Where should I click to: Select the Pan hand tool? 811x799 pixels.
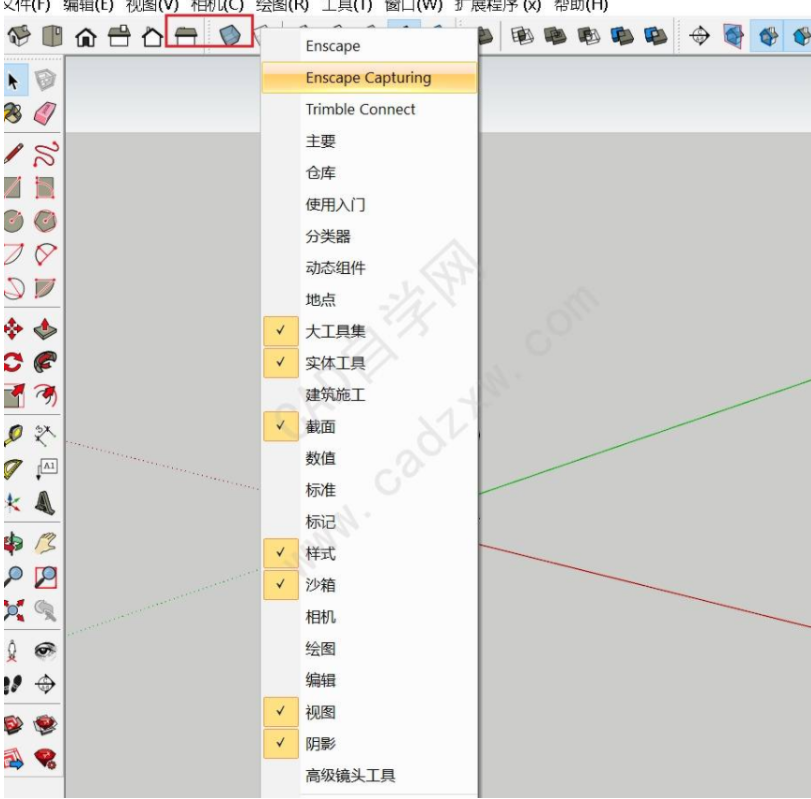click(45, 544)
